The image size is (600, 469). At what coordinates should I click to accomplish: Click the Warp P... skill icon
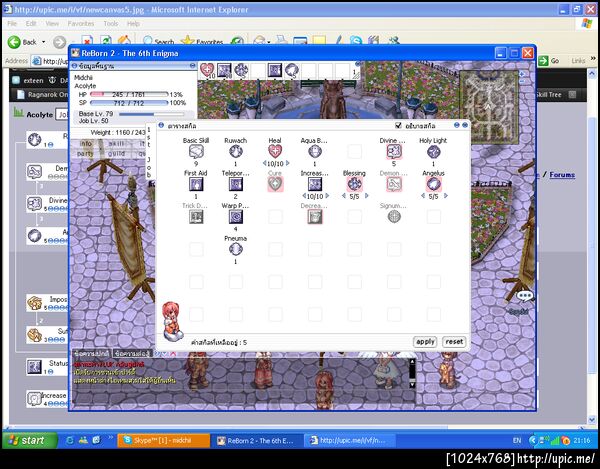tap(235, 217)
